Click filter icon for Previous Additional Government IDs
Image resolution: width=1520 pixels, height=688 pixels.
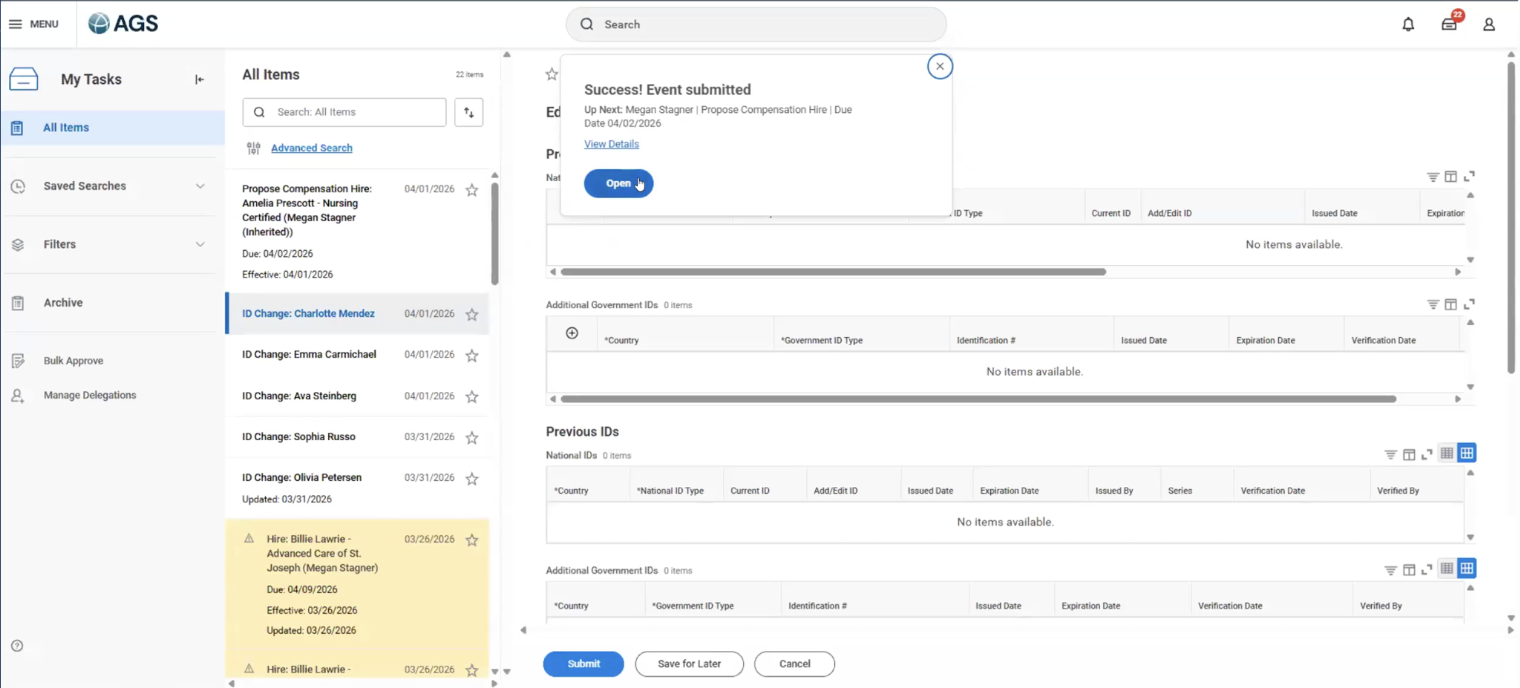pyautogui.click(x=1390, y=570)
